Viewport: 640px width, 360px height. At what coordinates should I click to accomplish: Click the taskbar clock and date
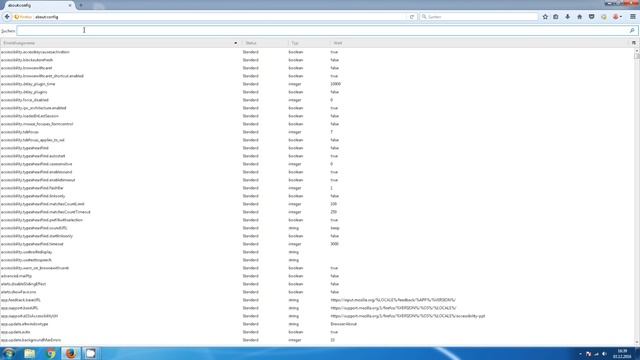[x=622, y=353]
